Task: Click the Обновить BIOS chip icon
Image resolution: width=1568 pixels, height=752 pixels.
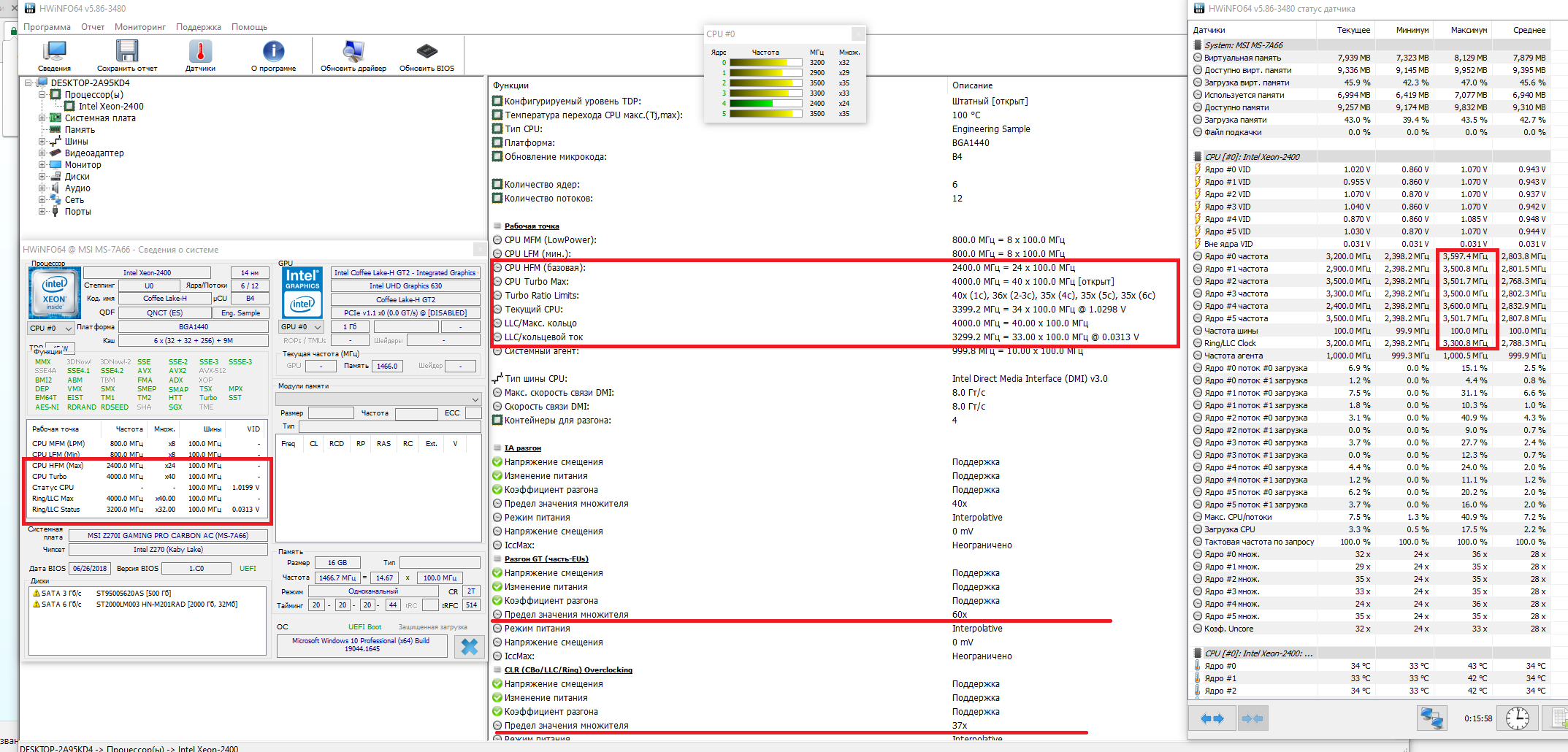Action: [x=427, y=51]
